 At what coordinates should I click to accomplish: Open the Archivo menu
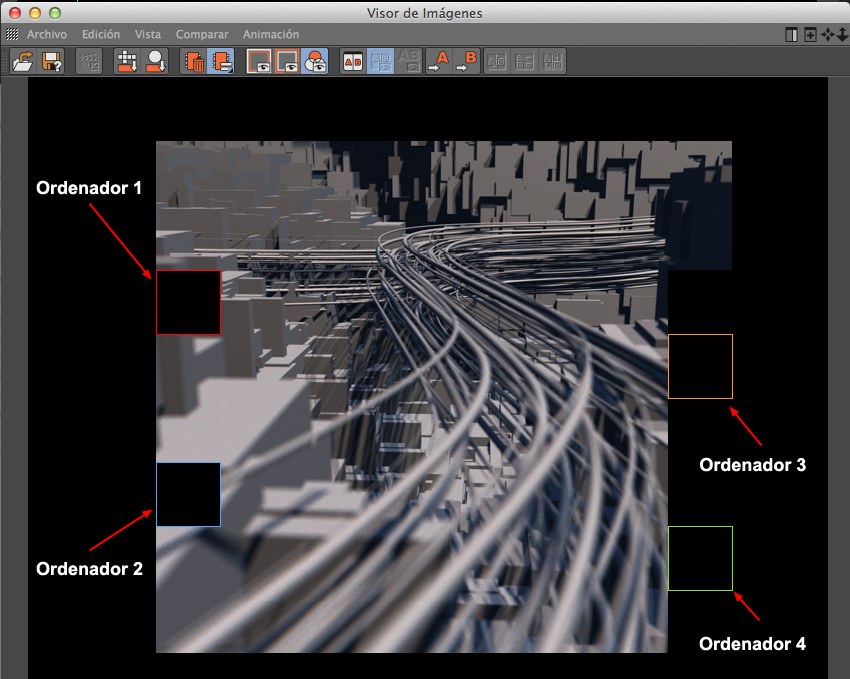click(x=47, y=35)
